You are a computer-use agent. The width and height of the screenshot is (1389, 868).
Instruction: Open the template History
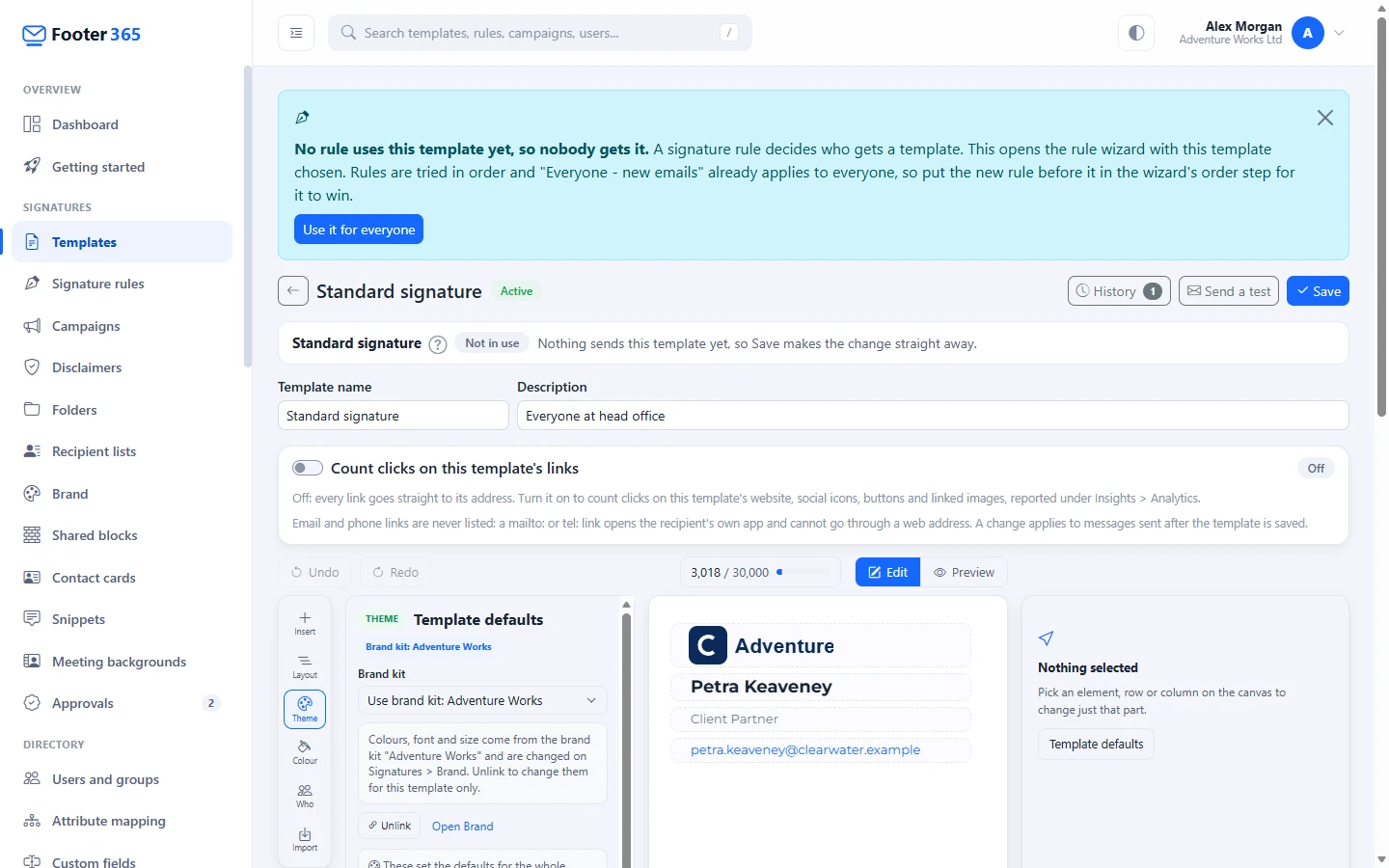[x=1119, y=291]
